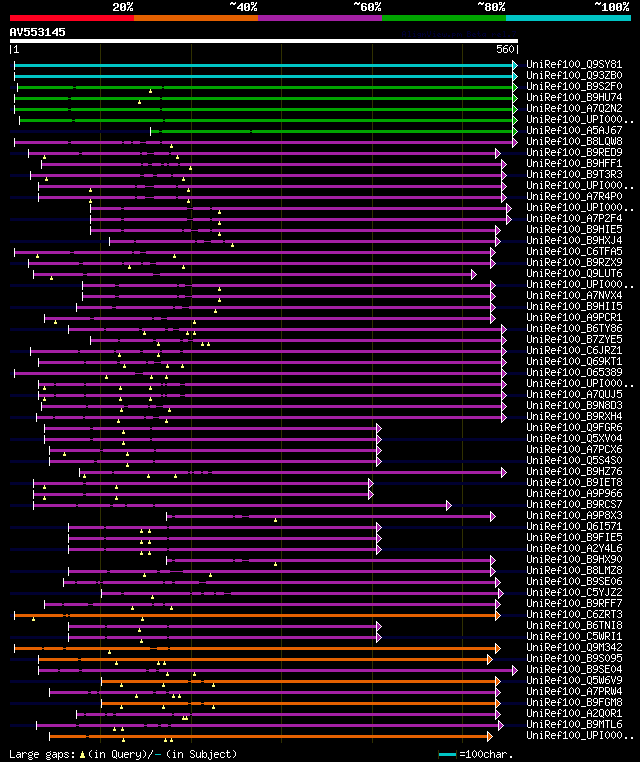Click hit label UniRef100_A7Q2N2
This screenshot has height=762, width=640.
(574, 108)
